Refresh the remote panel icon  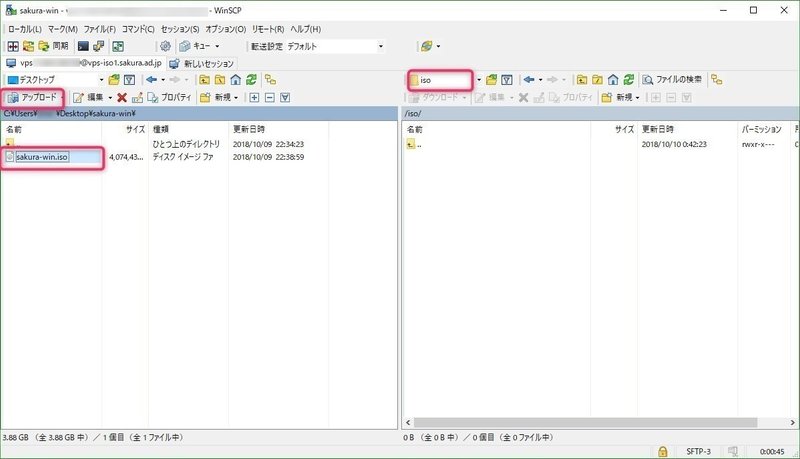(x=629, y=80)
